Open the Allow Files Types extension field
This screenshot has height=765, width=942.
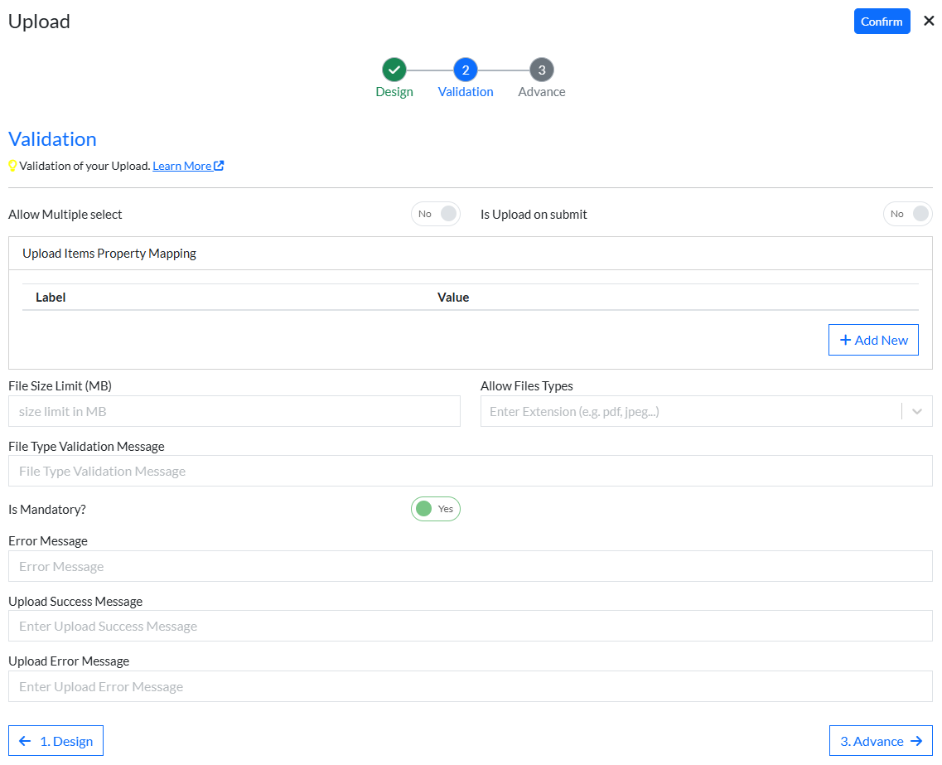tap(690, 412)
